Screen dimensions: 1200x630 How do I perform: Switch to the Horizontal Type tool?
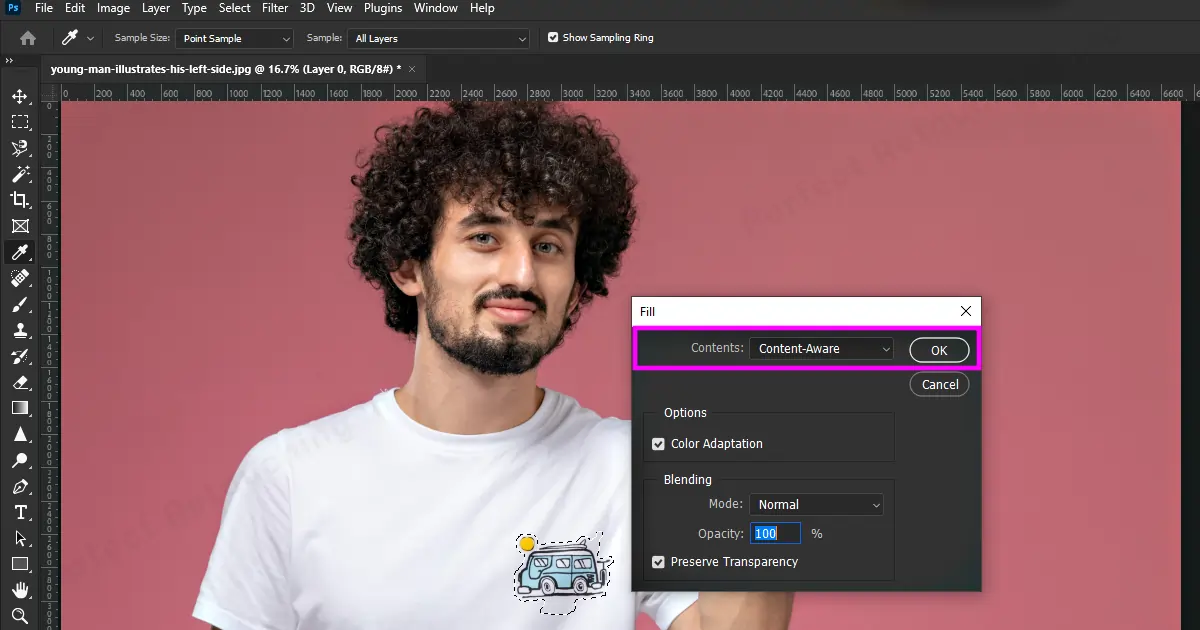[19, 513]
